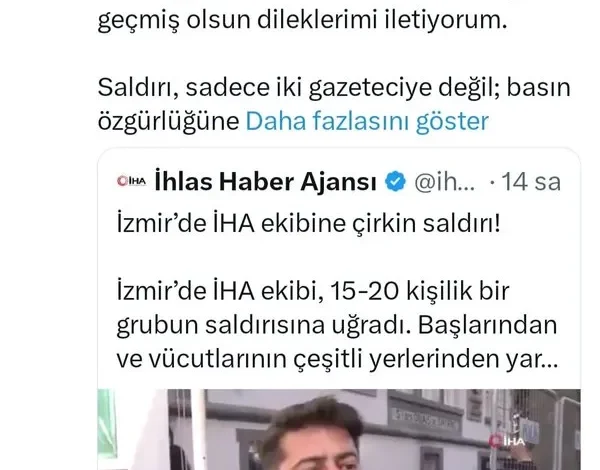Click the man's face in the video thumbnail
The width and height of the screenshot is (600, 470).
[x=314, y=444]
